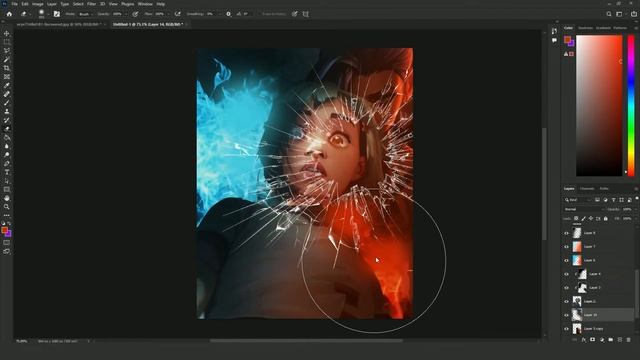This screenshot has width=640, height=360.
Task: Select the Eraser tool in toolbar
Action: tap(7, 129)
